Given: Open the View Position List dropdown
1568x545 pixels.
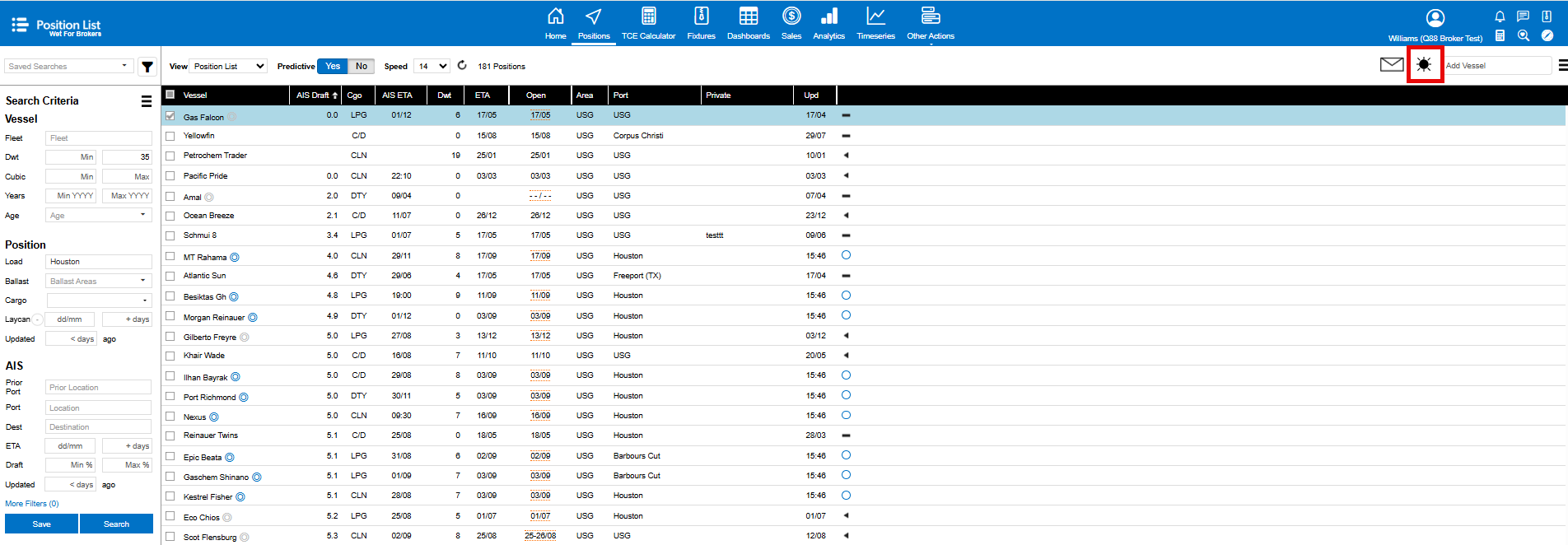Looking at the screenshot, I should pyautogui.click(x=229, y=66).
